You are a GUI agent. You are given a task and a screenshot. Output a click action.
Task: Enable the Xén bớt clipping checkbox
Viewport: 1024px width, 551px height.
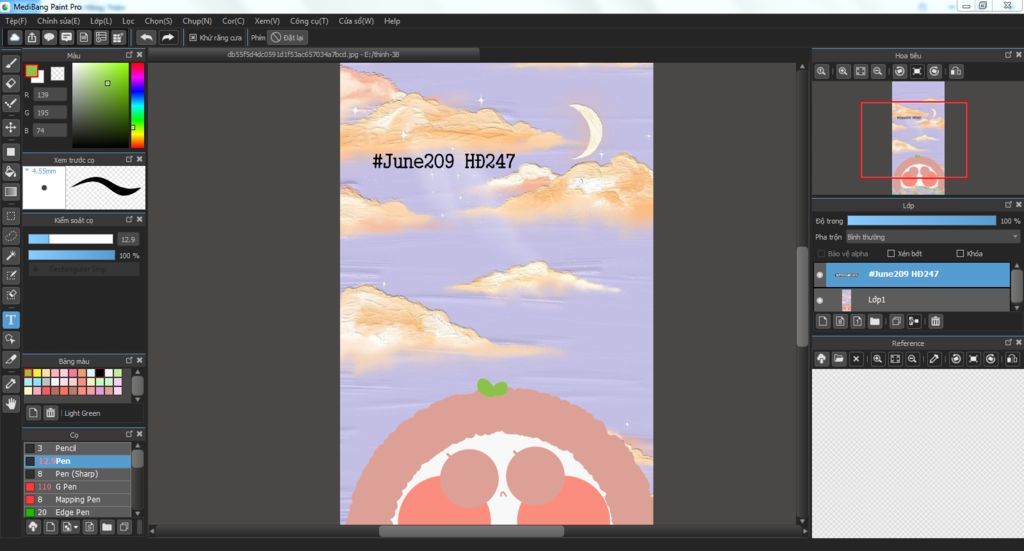pos(891,253)
